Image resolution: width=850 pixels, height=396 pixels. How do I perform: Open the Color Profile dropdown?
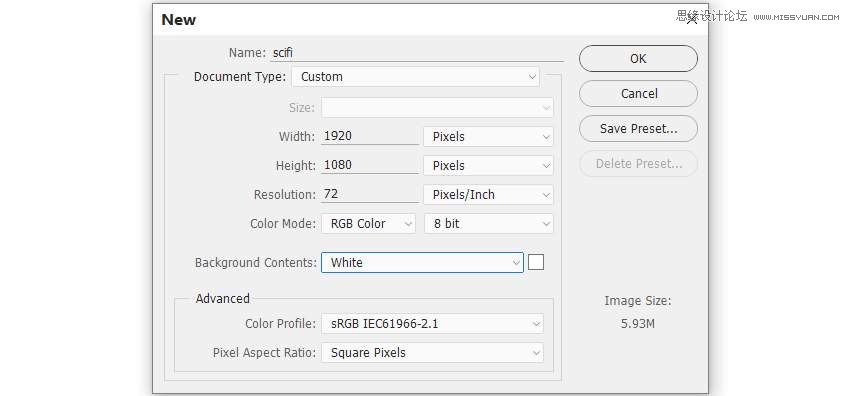(x=432, y=324)
